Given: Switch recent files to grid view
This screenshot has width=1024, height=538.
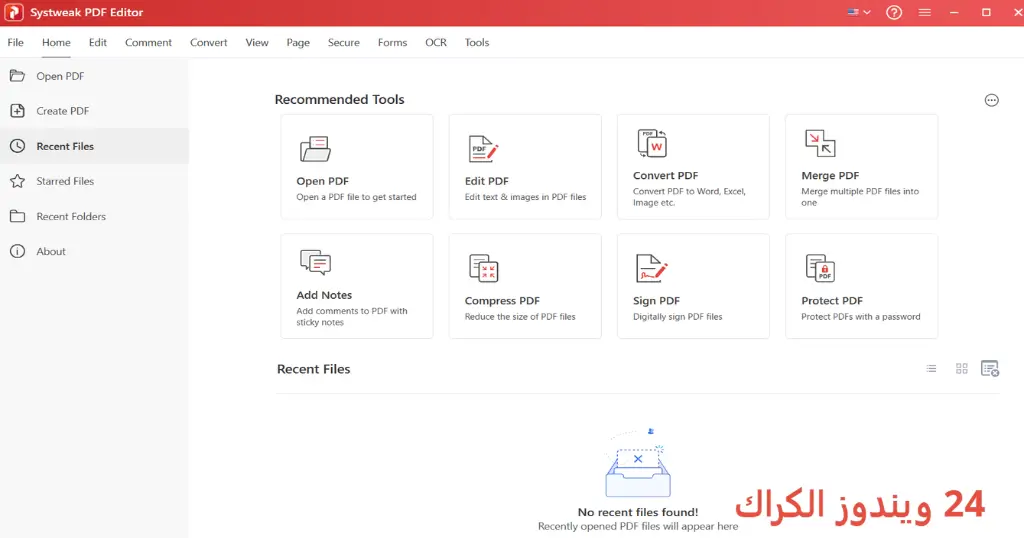Looking at the screenshot, I should [961, 369].
